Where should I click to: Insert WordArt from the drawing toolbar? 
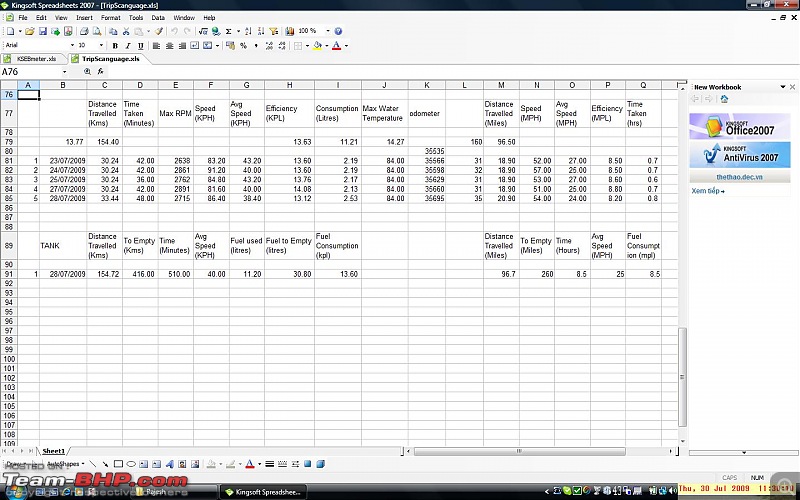[x=169, y=464]
